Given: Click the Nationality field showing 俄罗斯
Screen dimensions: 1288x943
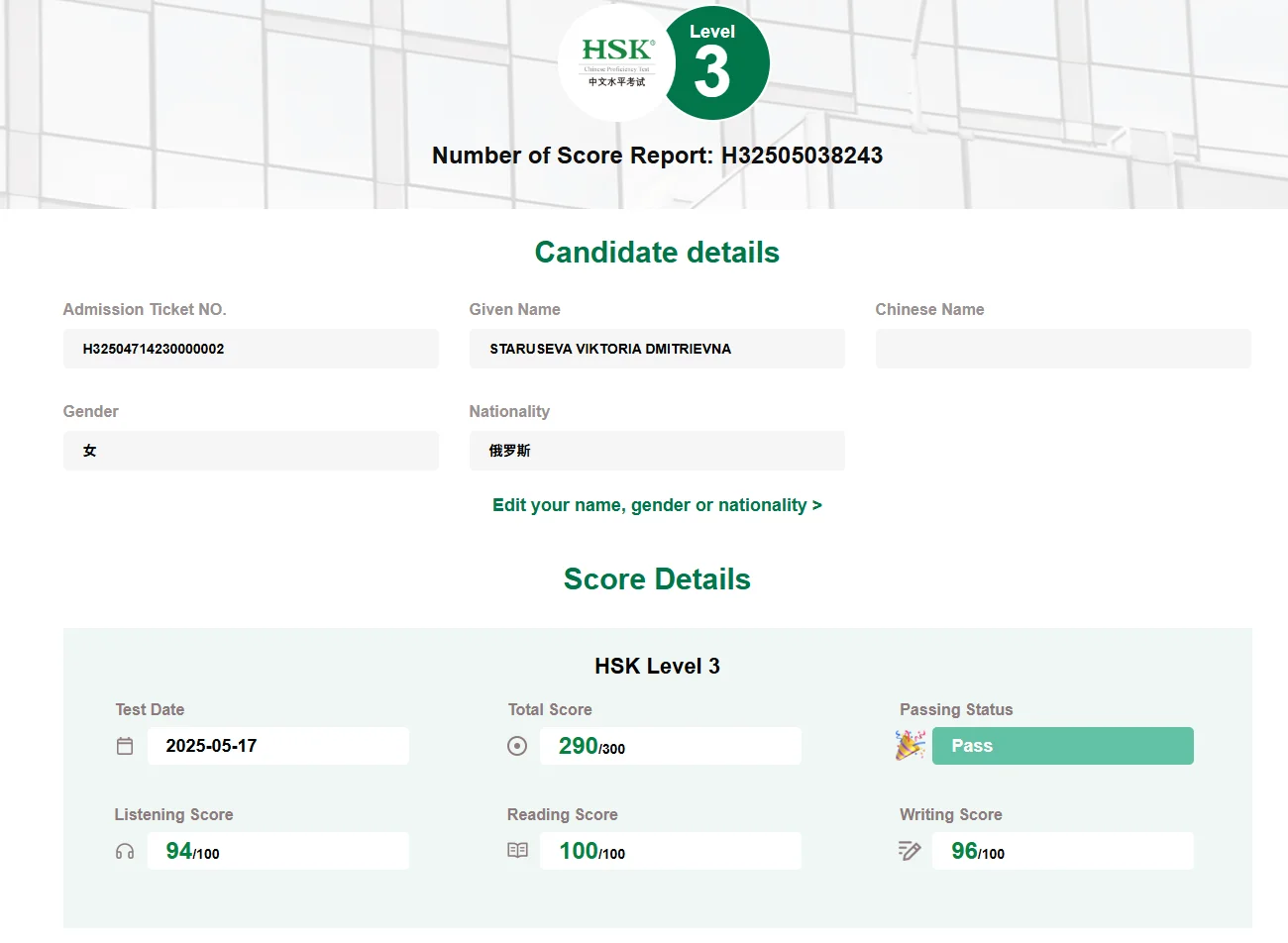Looking at the screenshot, I should click(657, 451).
